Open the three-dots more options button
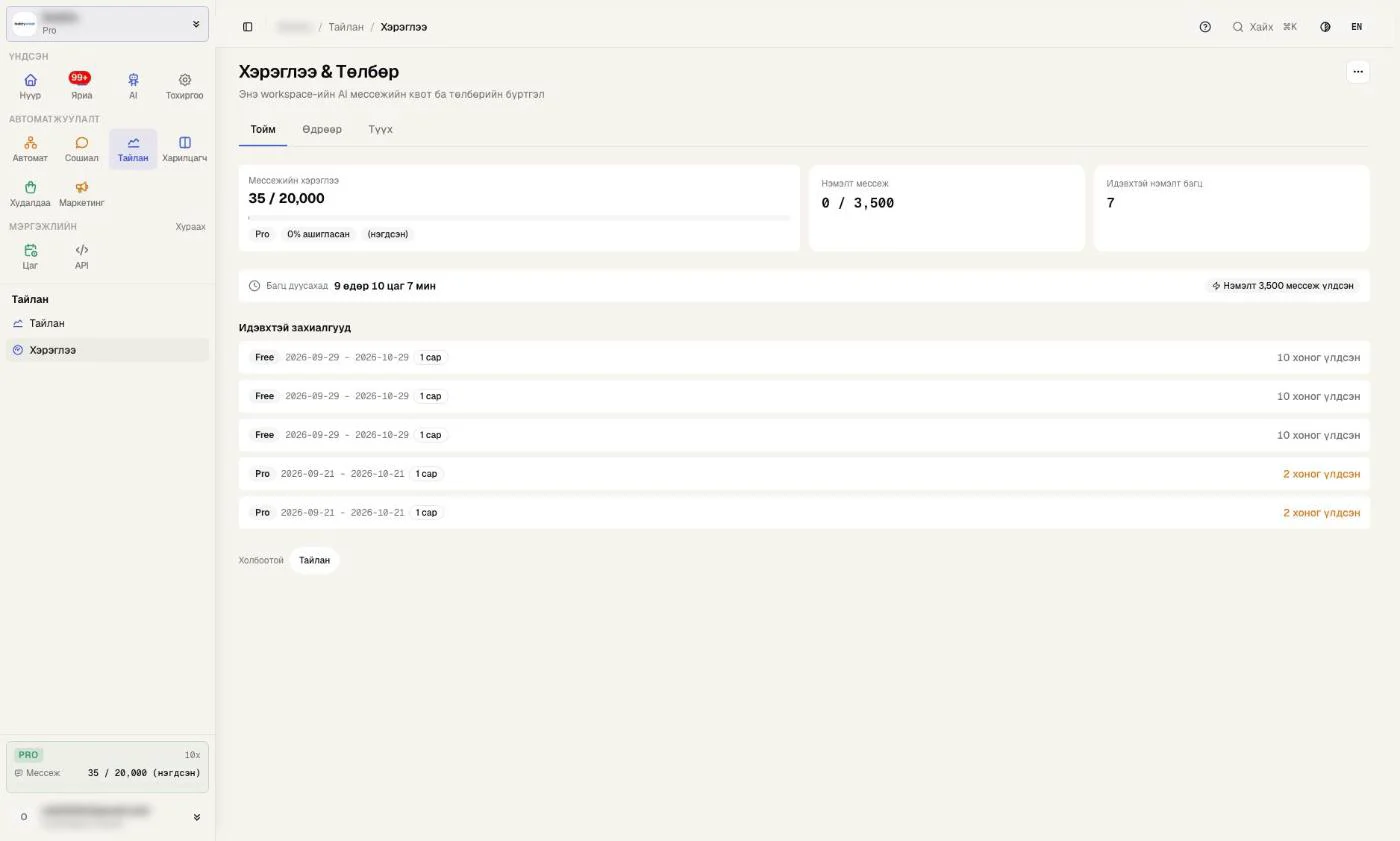 1357,72
